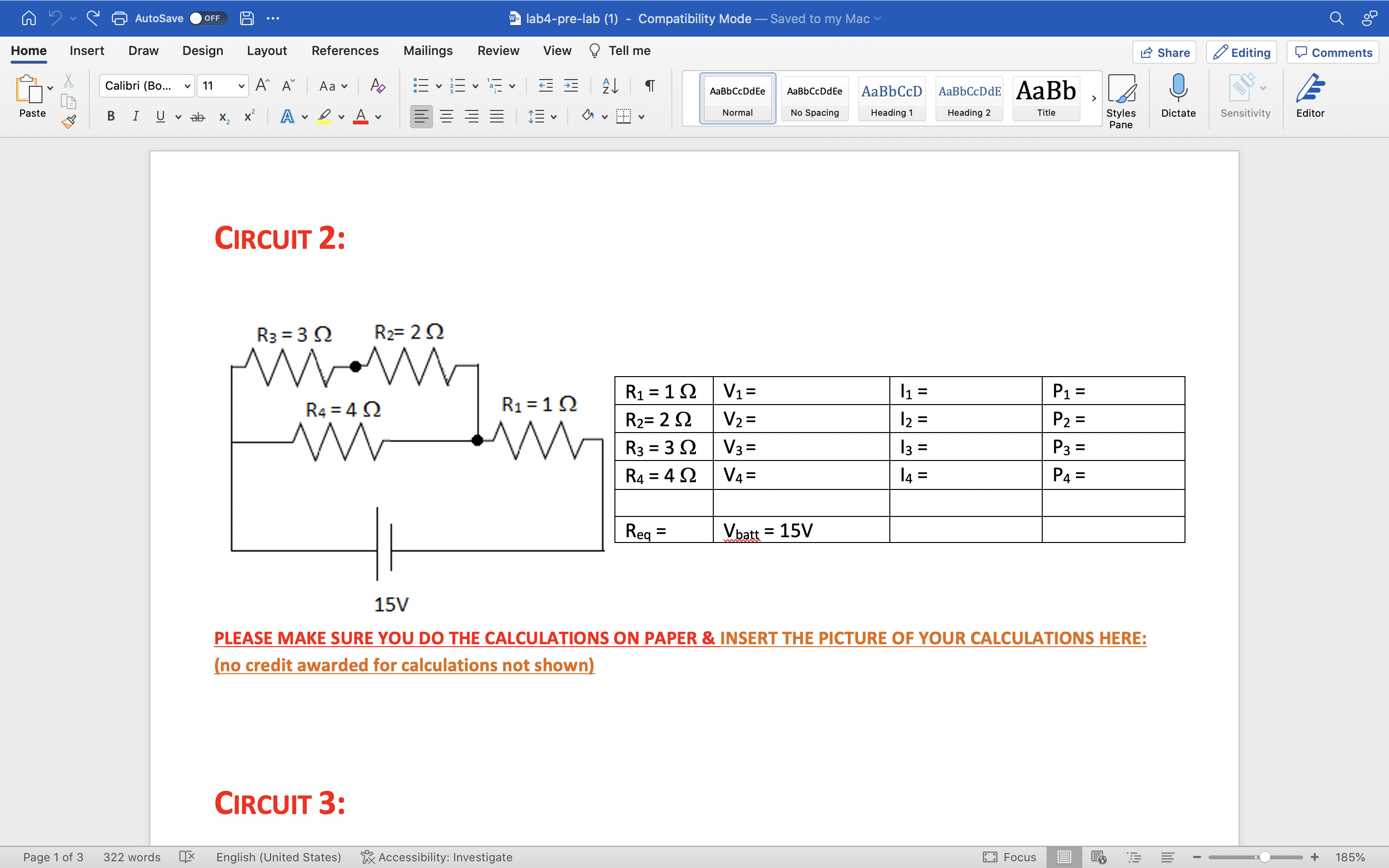Click the Focus mode in status bar

tap(1009, 857)
